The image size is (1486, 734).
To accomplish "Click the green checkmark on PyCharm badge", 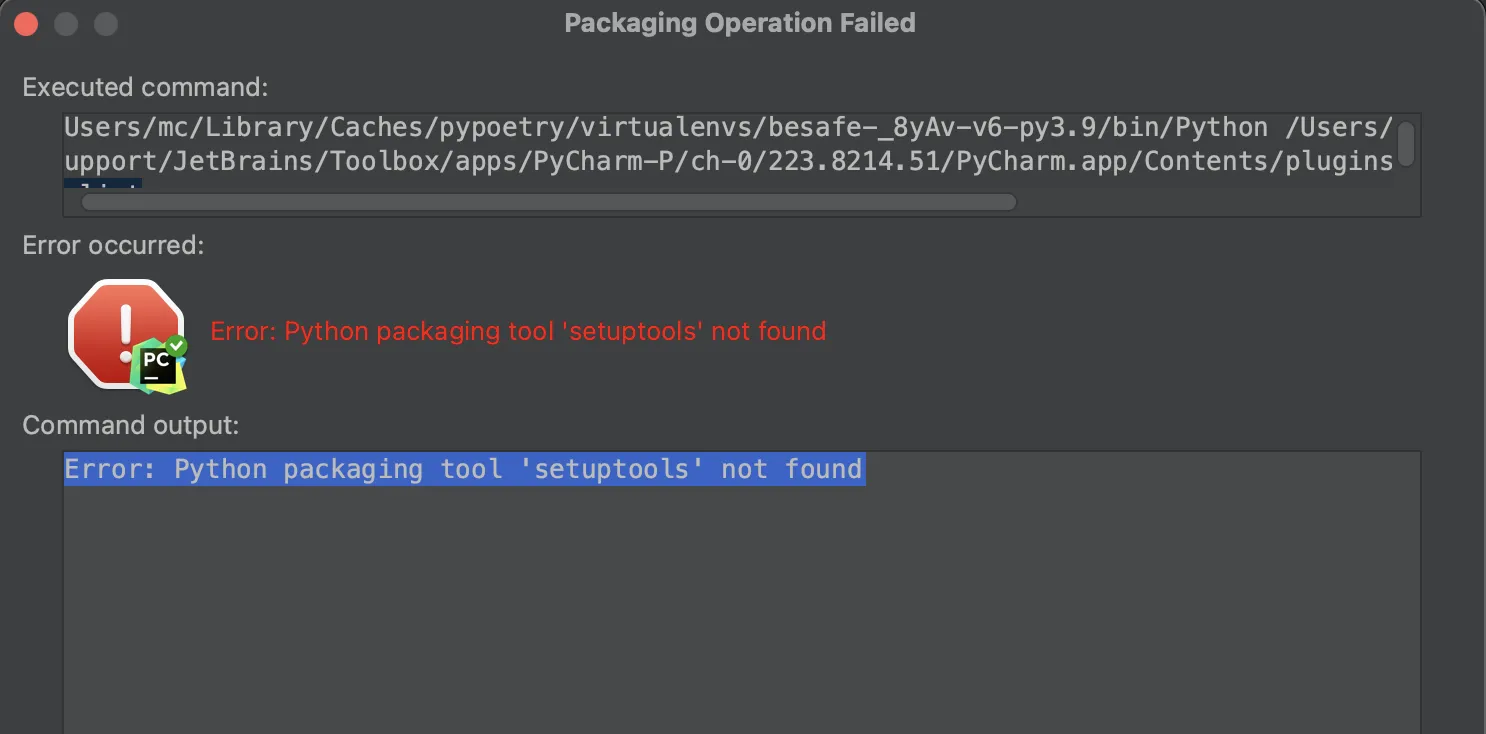I will click(177, 346).
